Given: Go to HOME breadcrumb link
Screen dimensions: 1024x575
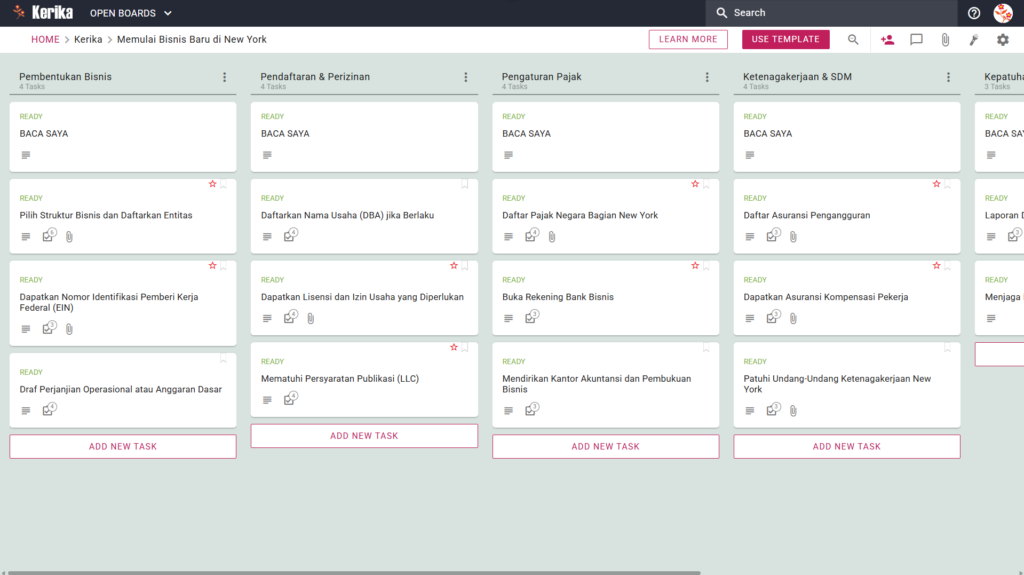Looking at the screenshot, I should coord(45,39).
